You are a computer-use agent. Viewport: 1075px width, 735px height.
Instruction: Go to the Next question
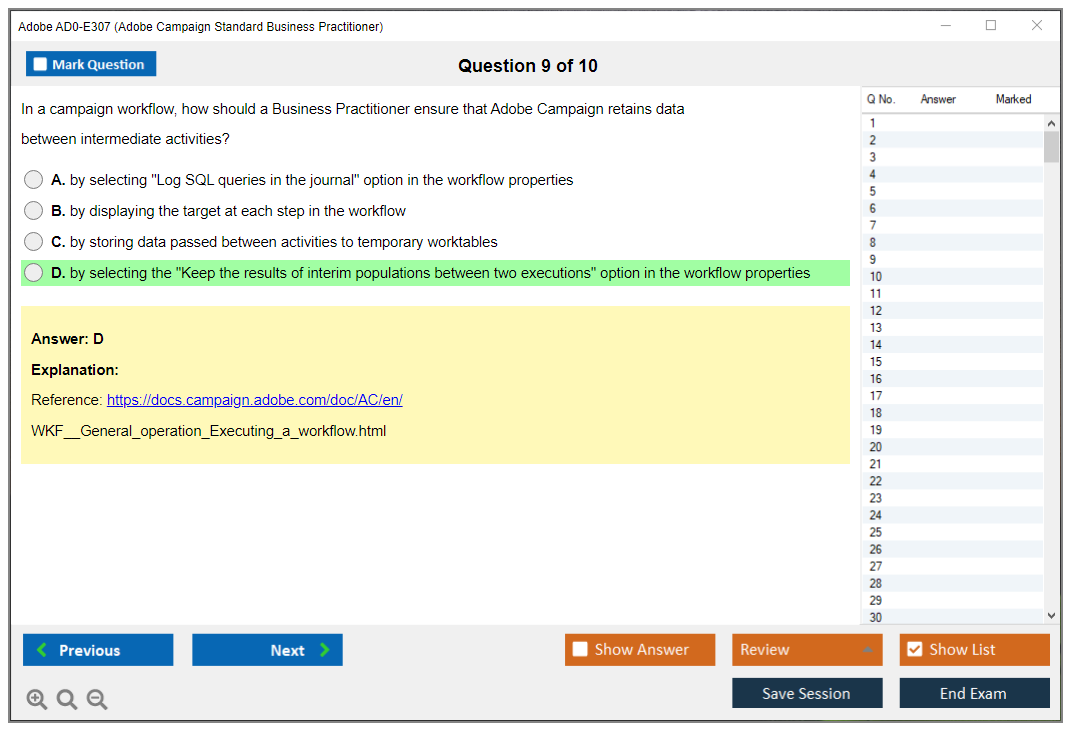267,650
